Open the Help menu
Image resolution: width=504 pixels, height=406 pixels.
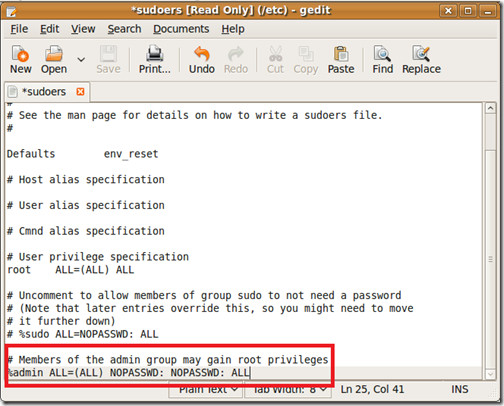pos(233,29)
